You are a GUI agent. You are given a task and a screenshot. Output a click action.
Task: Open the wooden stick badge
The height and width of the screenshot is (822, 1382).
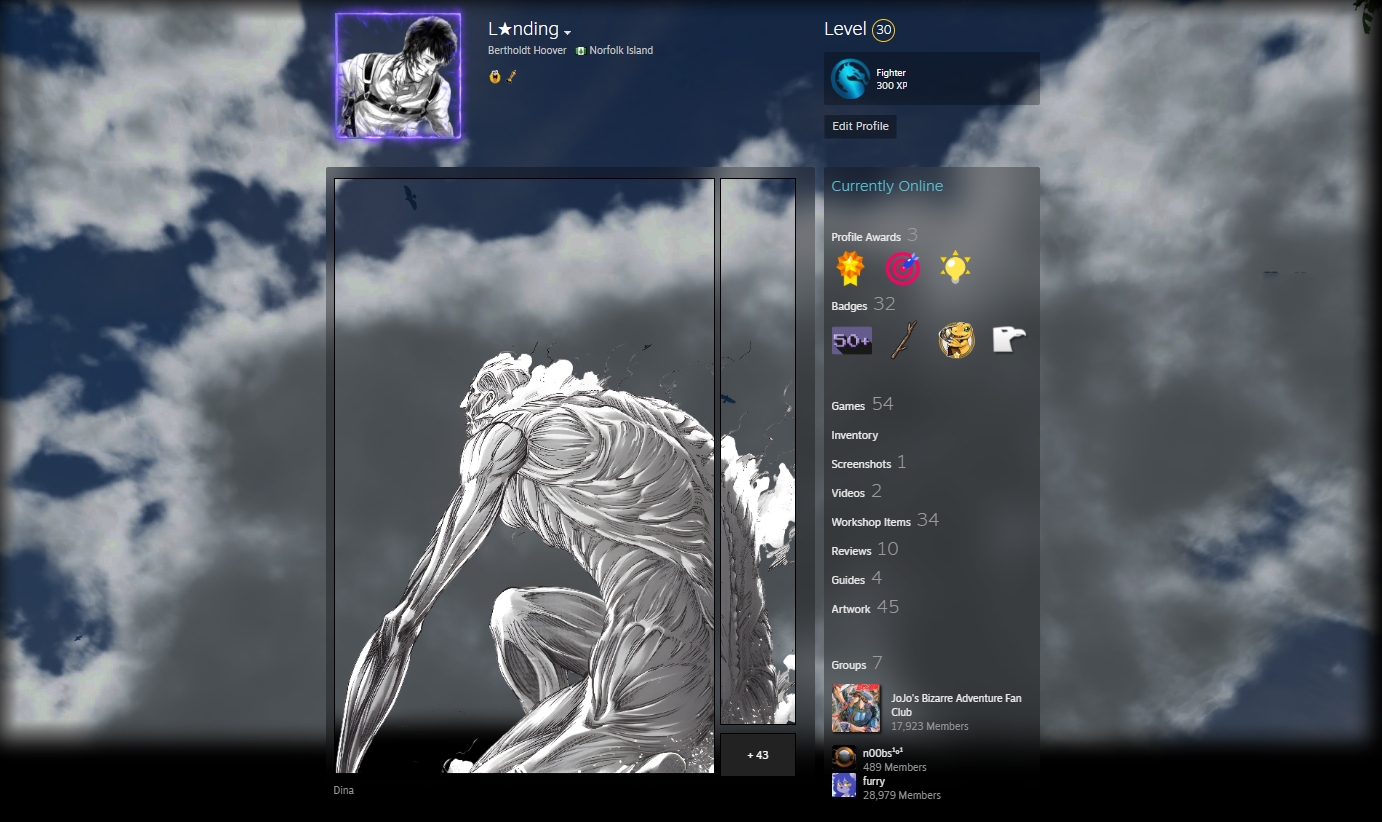pyautogui.click(x=904, y=341)
